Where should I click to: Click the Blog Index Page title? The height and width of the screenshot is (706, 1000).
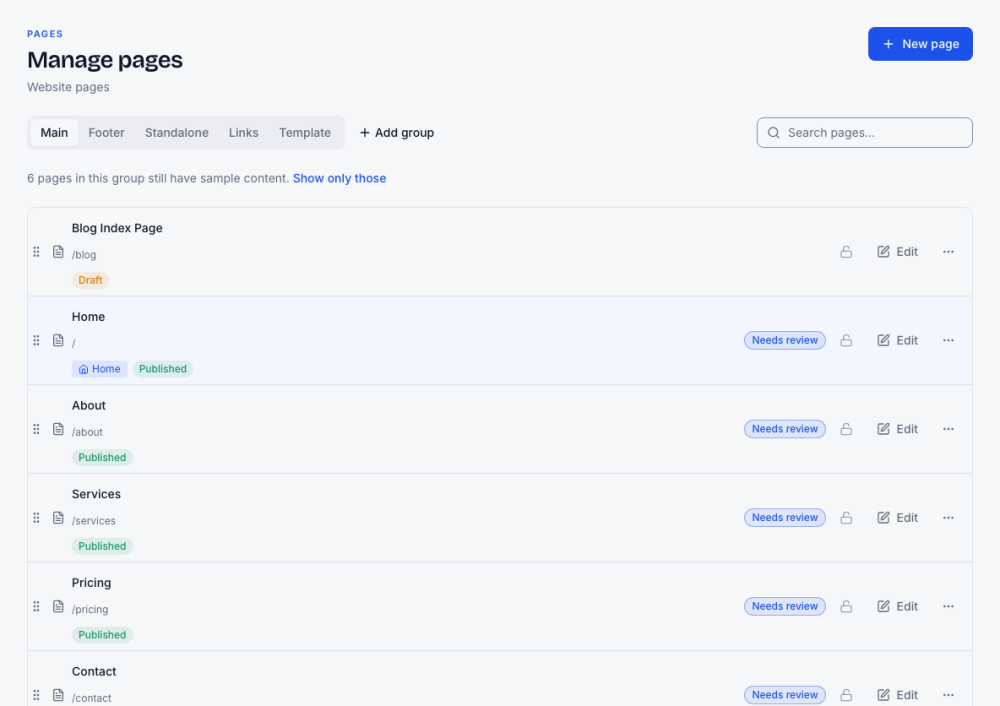(117, 228)
